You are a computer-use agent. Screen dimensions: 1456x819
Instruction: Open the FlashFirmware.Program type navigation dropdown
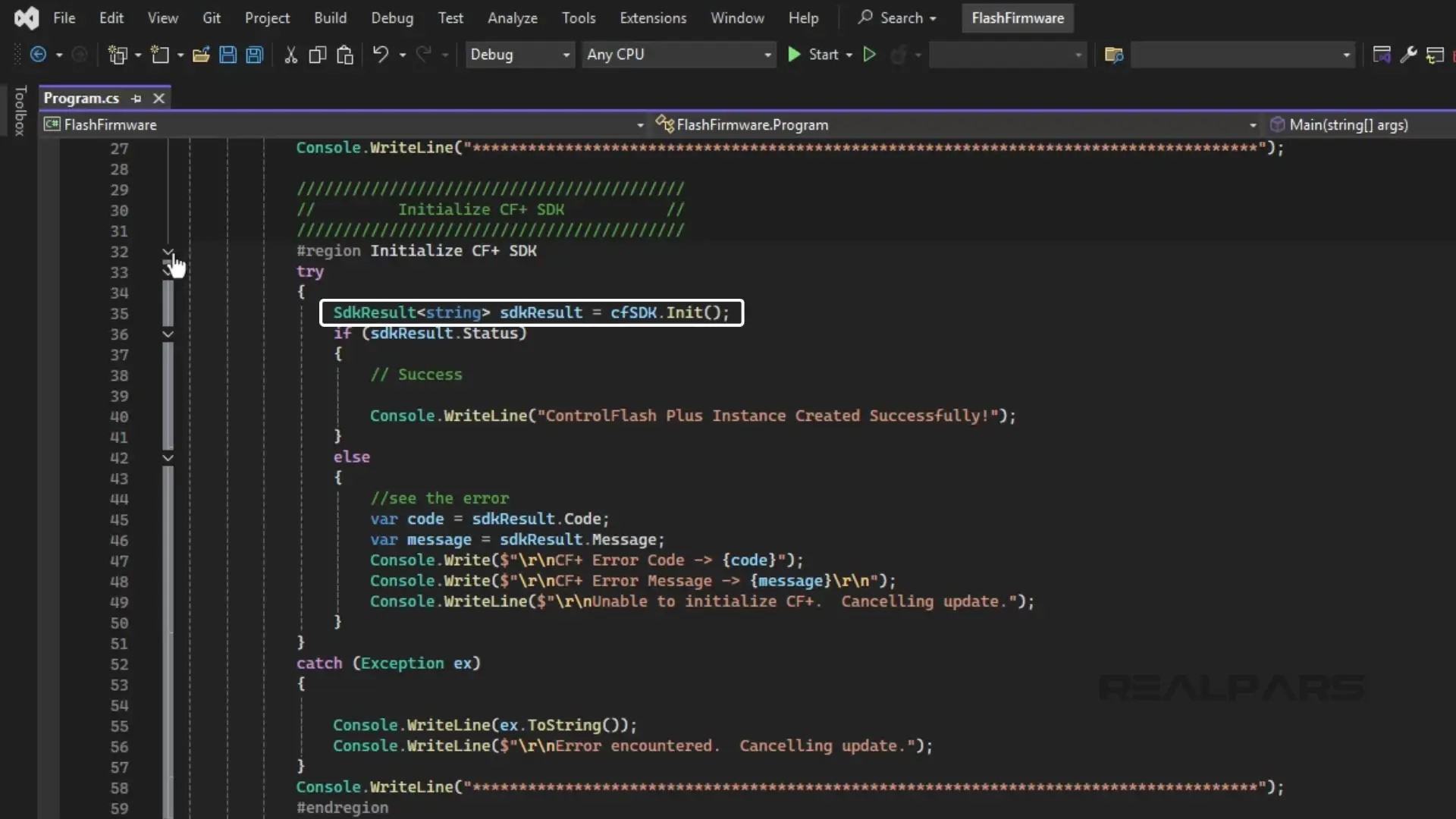[957, 124]
